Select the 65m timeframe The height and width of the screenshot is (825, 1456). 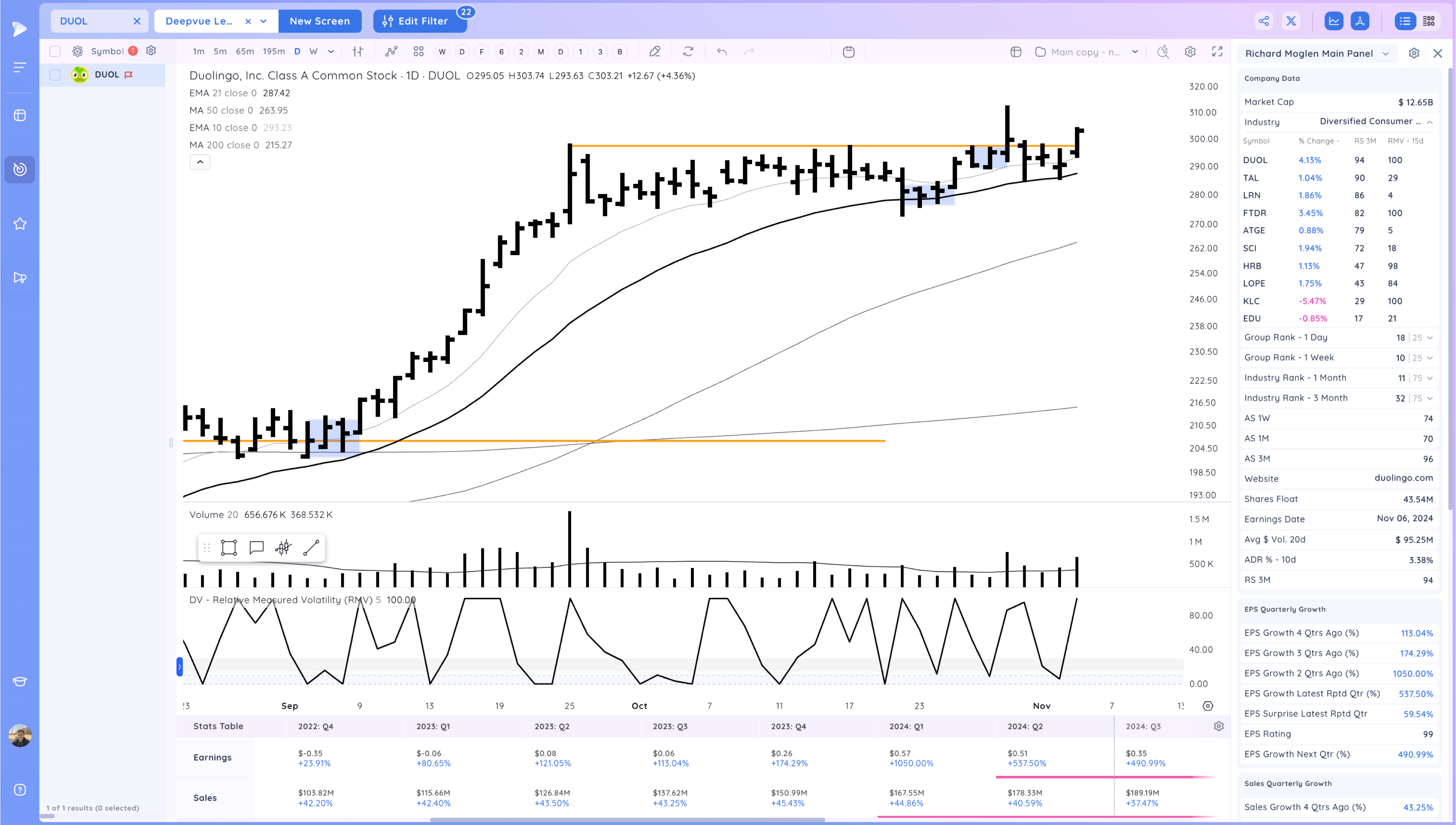(245, 52)
